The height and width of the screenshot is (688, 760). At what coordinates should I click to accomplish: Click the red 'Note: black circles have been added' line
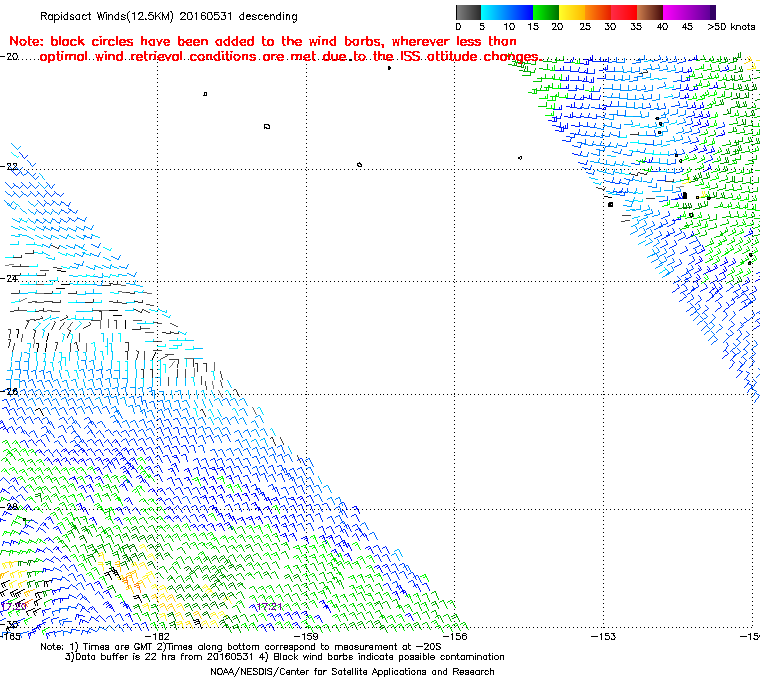point(263,41)
